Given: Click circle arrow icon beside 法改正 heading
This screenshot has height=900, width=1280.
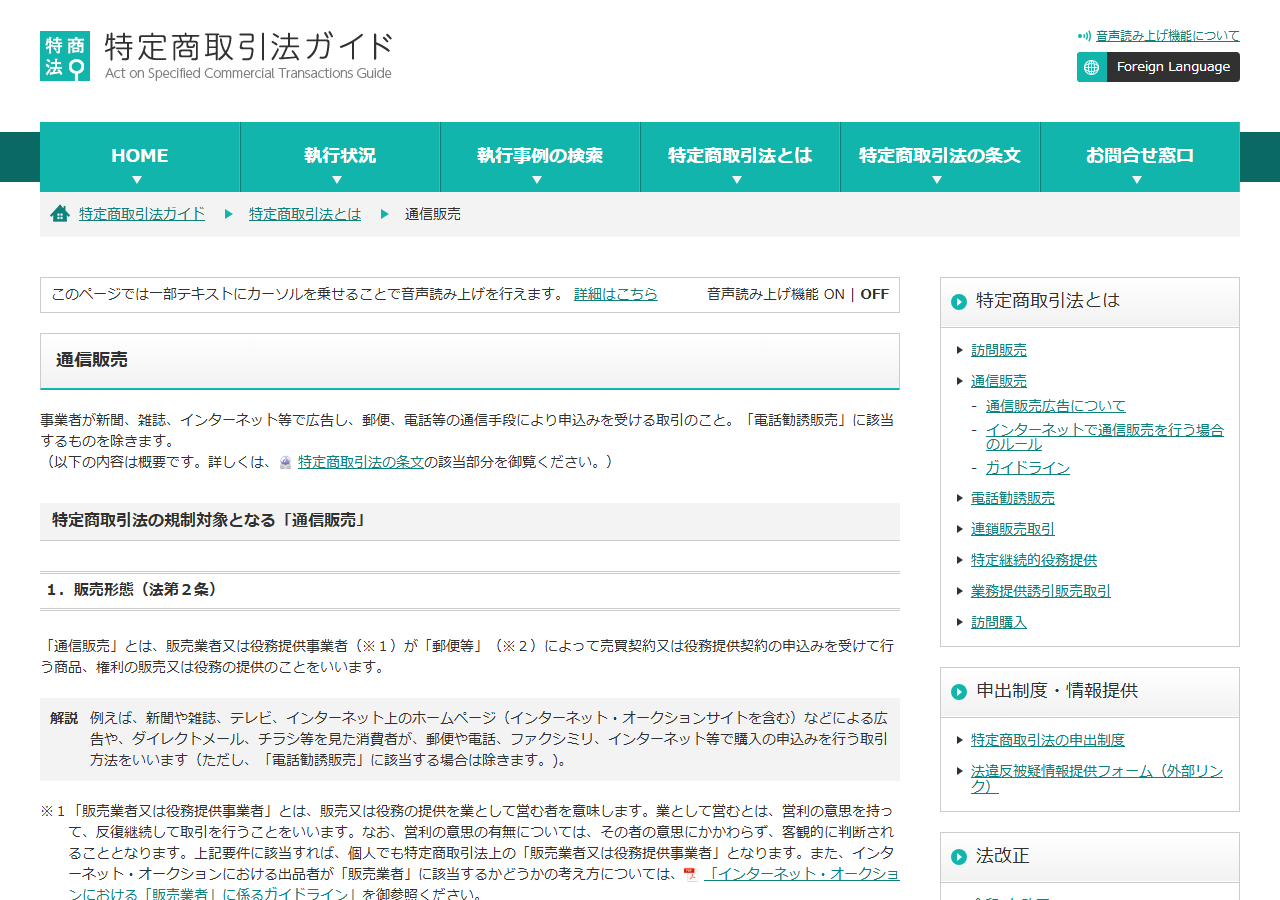Looking at the screenshot, I should [x=959, y=857].
